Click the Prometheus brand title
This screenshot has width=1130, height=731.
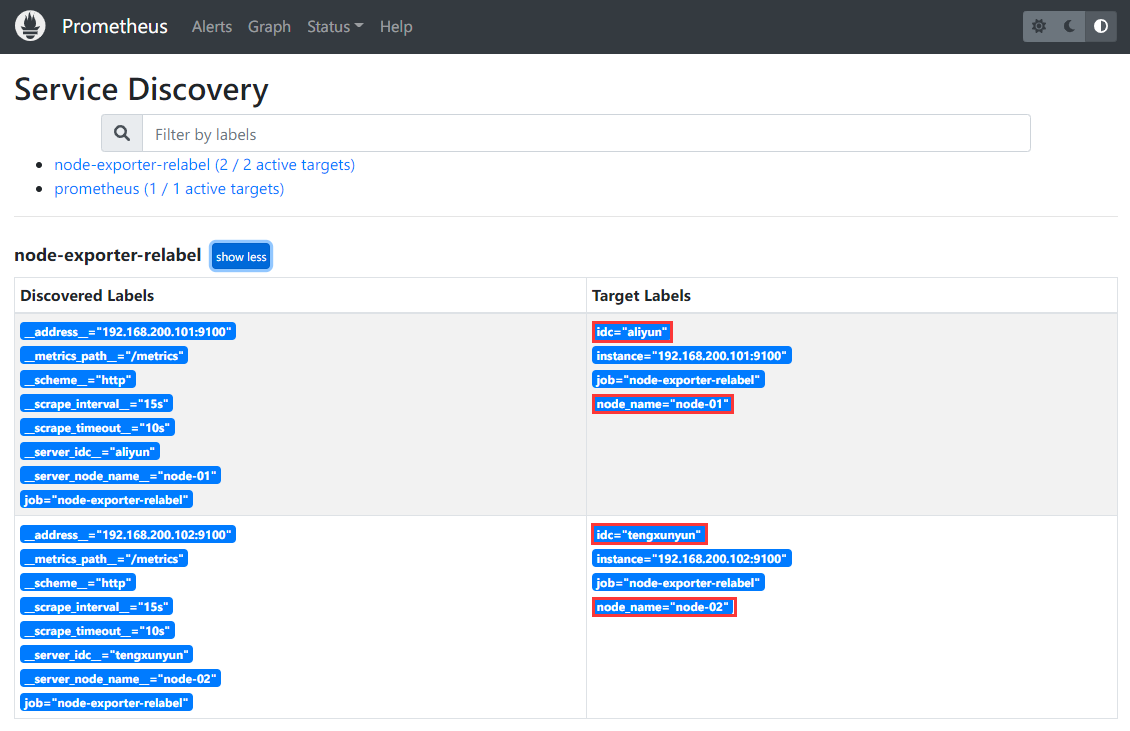115,27
